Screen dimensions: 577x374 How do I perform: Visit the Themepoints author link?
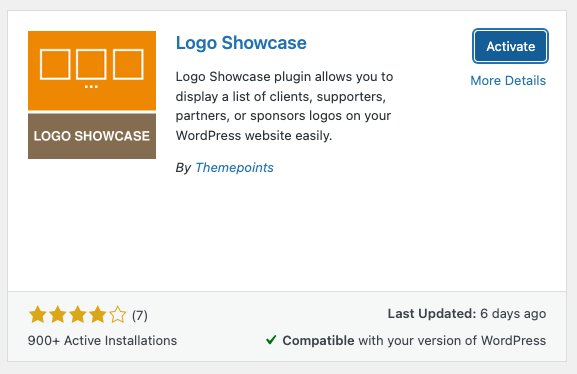[x=234, y=167]
